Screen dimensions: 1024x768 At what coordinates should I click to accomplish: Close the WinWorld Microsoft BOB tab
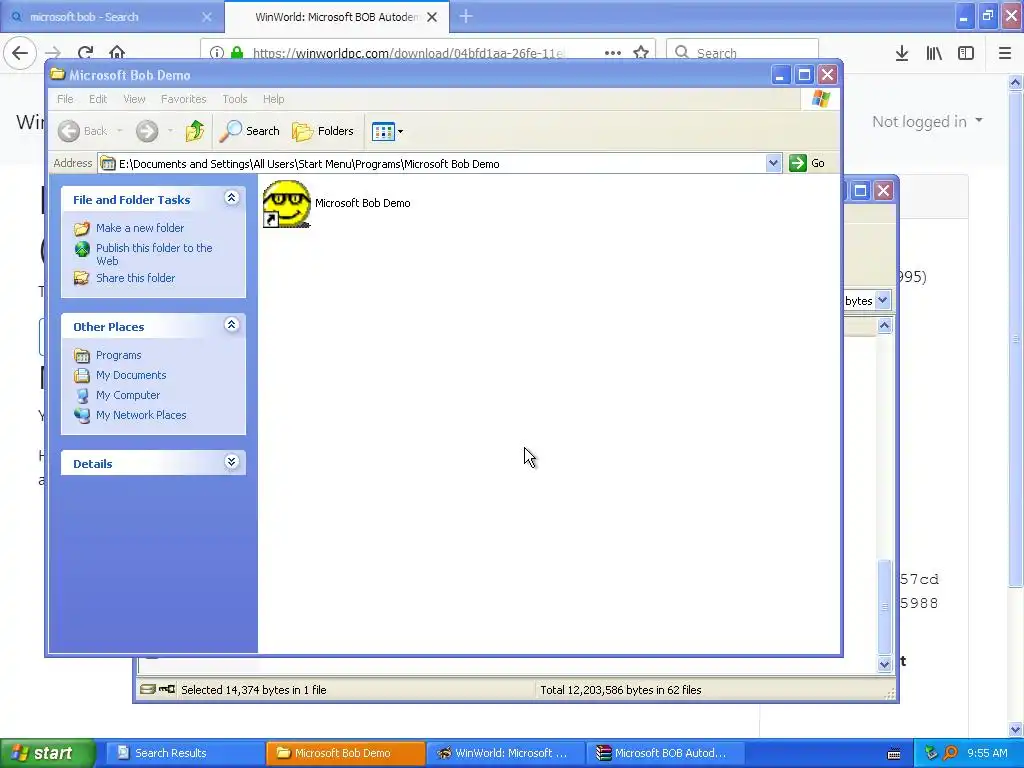[x=432, y=17]
